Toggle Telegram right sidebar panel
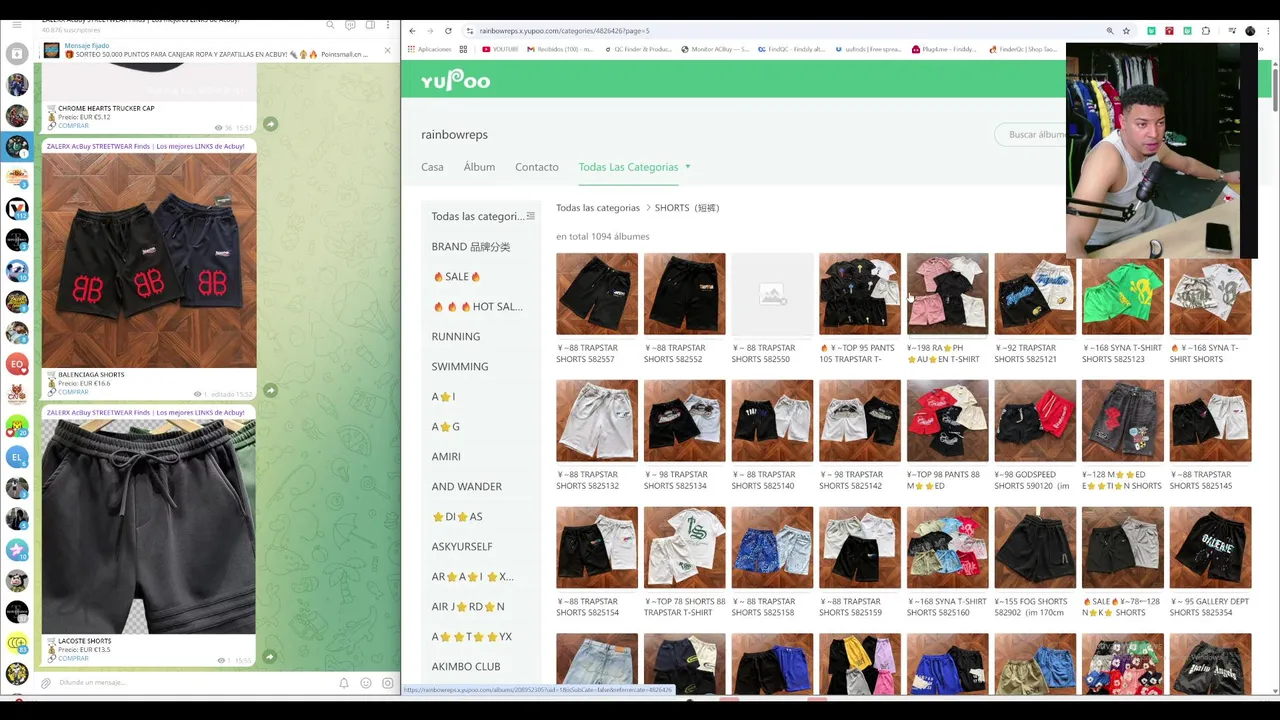1280x720 pixels. (370, 24)
